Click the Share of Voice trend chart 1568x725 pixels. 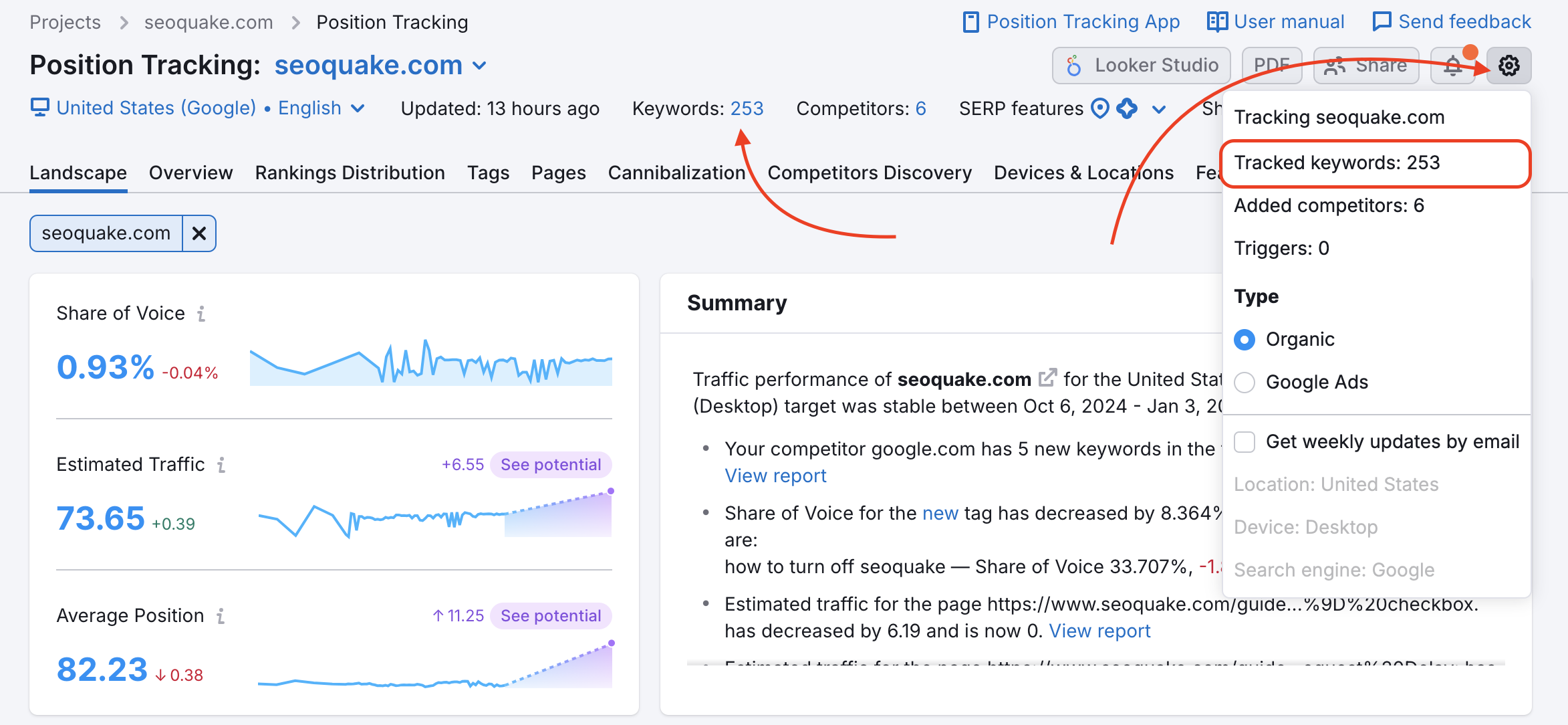(x=430, y=362)
